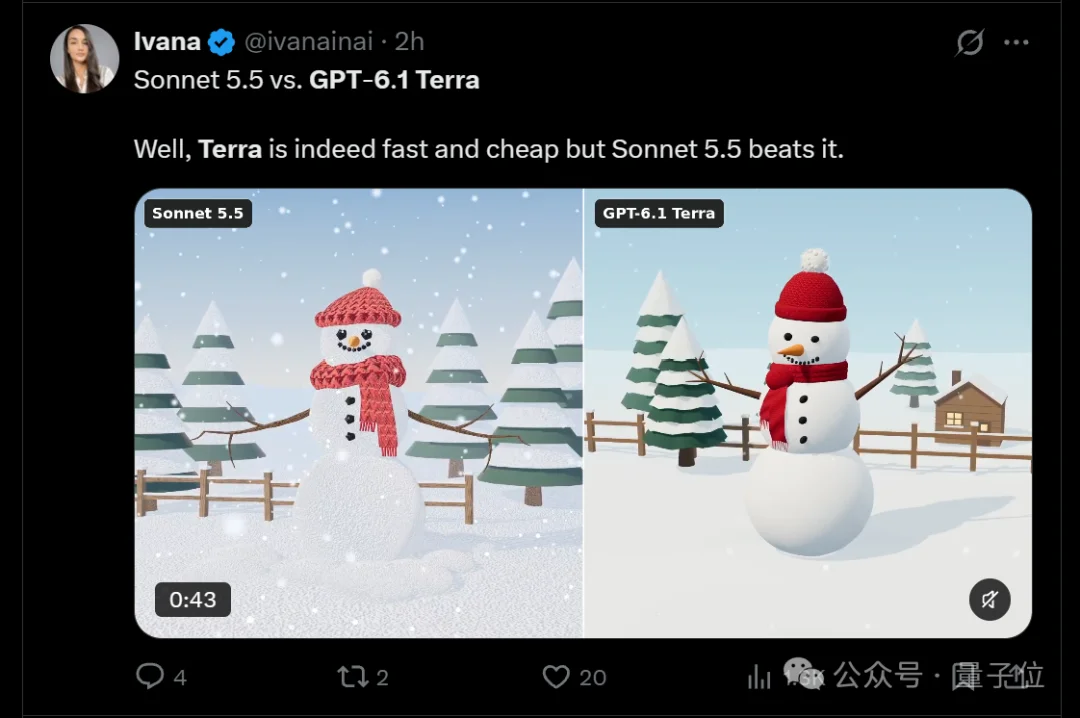This screenshot has width=1080, height=718.
Task: Unmute the video using the speaker icon
Action: coord(989,599)
